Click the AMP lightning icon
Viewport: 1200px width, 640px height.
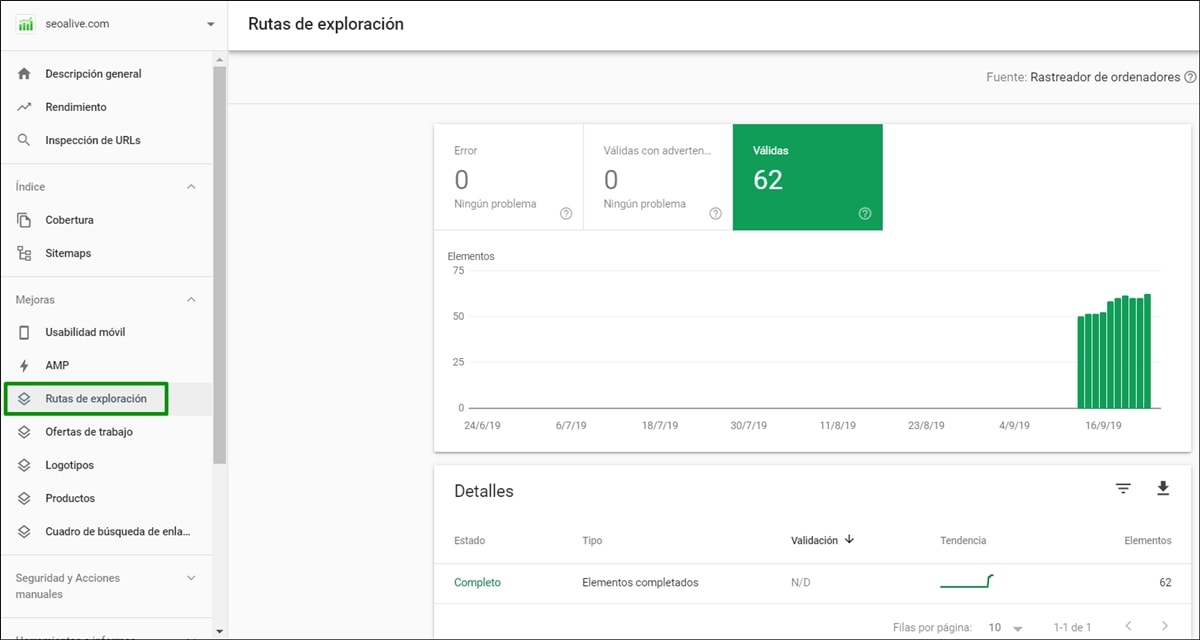click(23, 365)
